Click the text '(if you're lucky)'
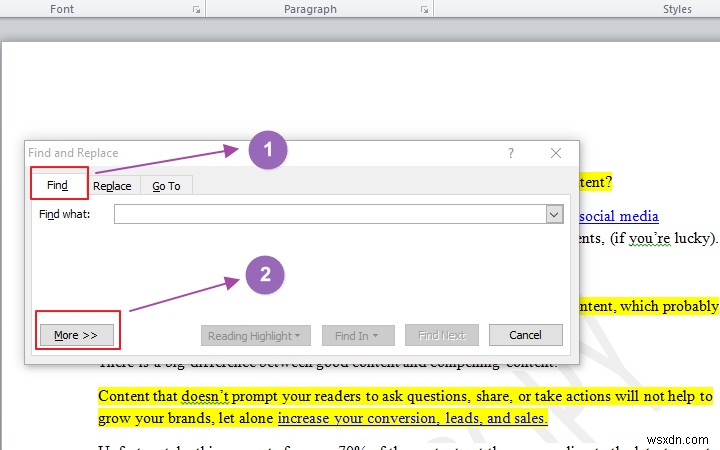Screen dimensions: 720x450 coord(664,238)
